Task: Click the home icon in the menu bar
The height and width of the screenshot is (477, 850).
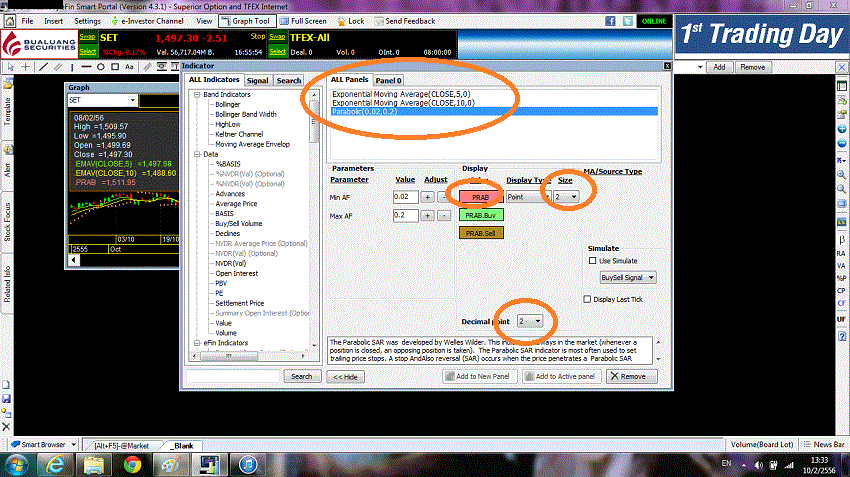Action: (x=10, y=21)
